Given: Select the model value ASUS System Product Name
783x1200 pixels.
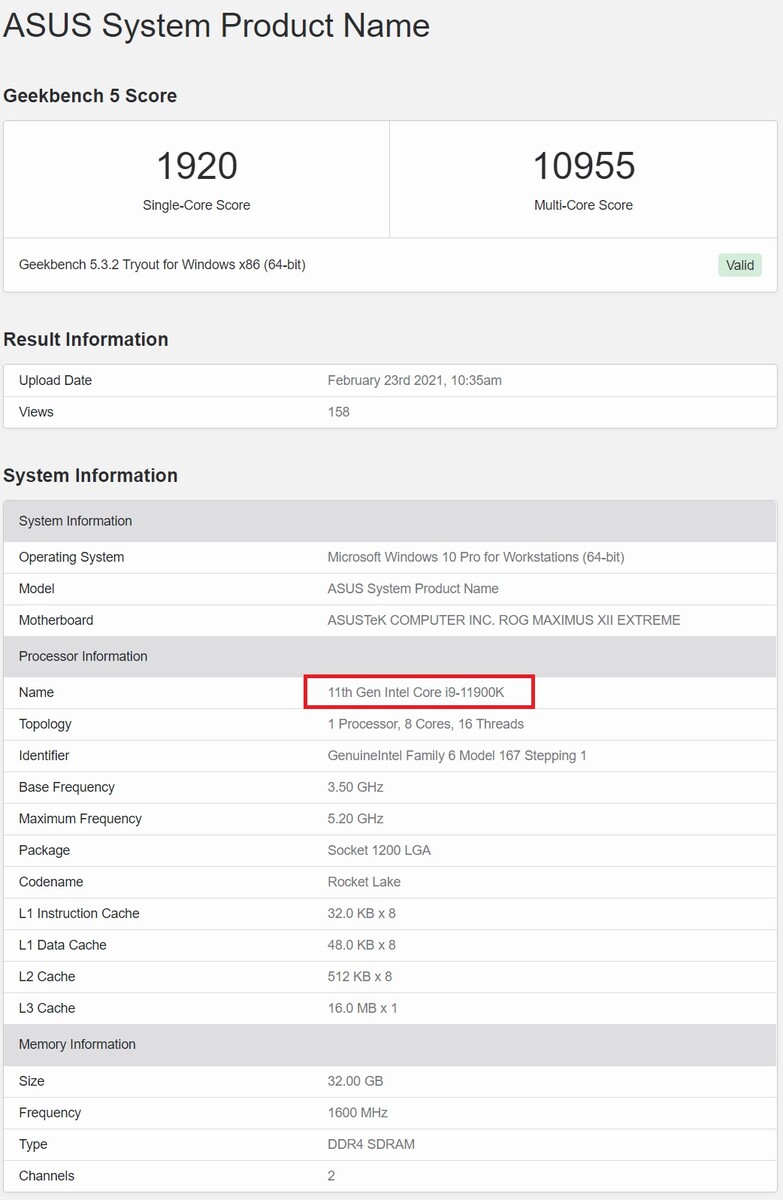Looking at the screenshot, I should click(413, 589).
